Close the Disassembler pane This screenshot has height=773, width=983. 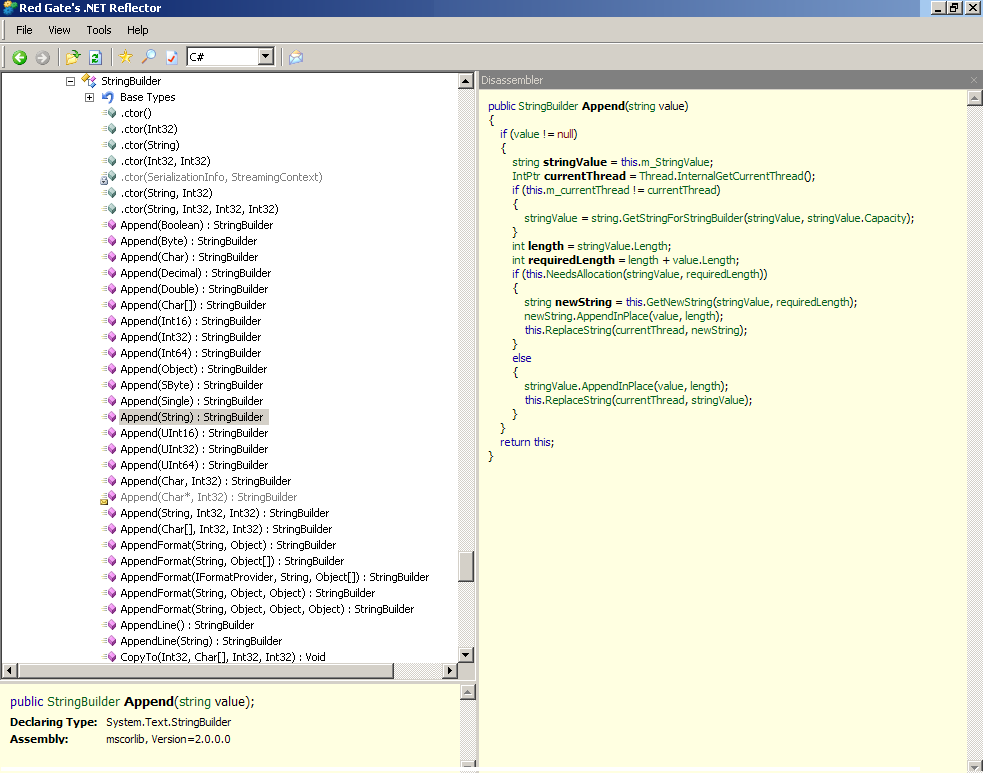pos(974,80)
